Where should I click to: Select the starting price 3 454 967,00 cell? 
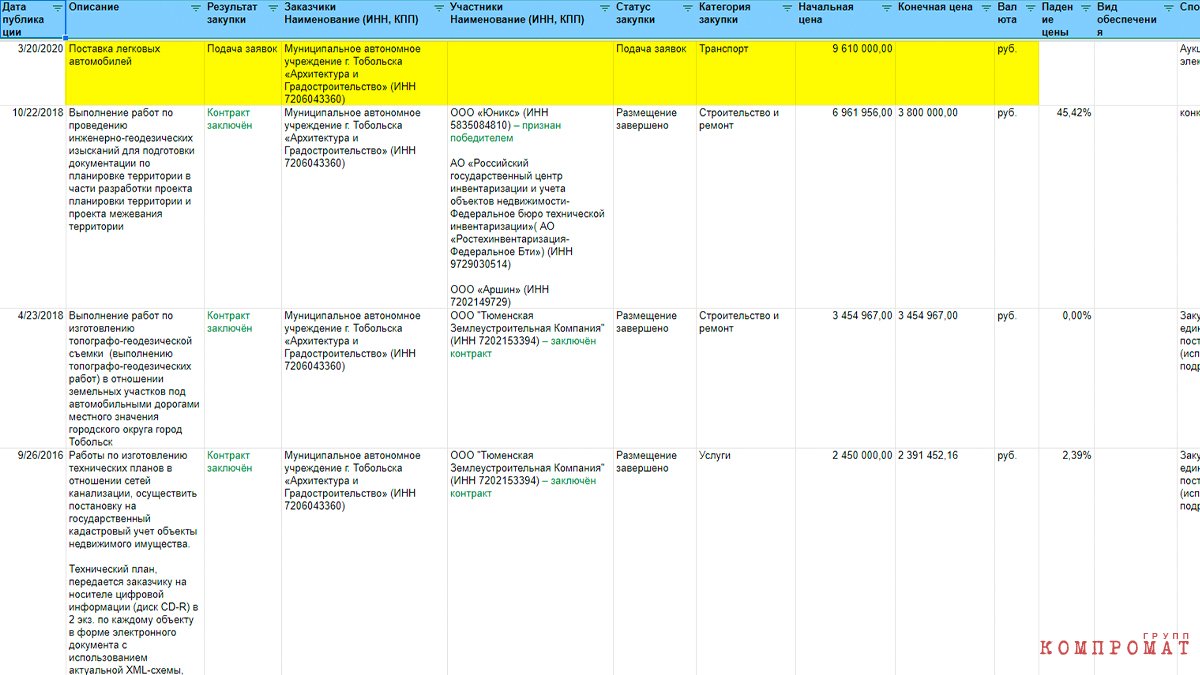(x=845, y=378)
